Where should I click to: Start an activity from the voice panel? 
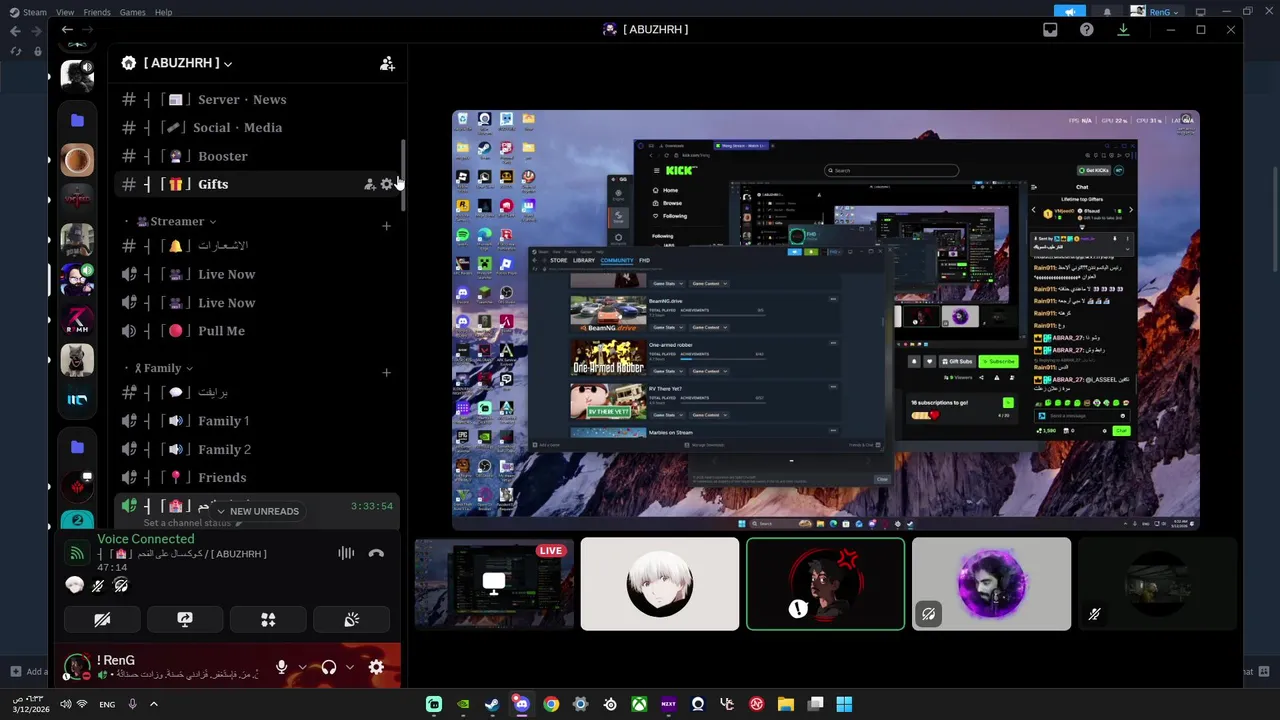point(268,620)
